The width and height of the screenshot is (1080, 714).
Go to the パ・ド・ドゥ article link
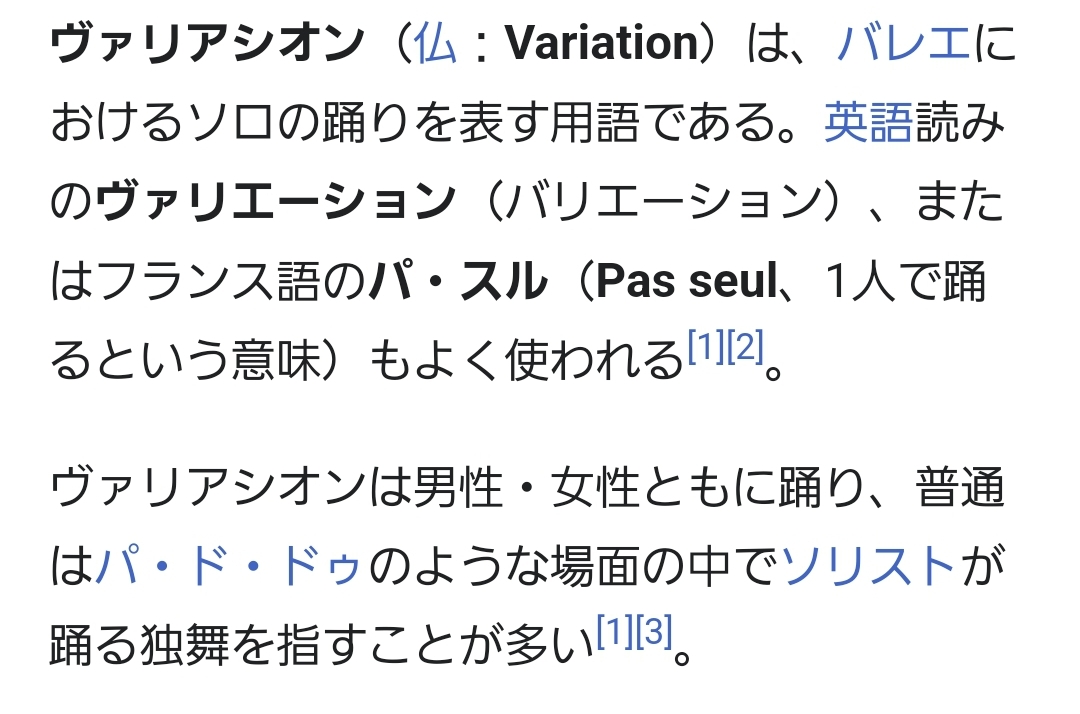click(x=231, y=568)
